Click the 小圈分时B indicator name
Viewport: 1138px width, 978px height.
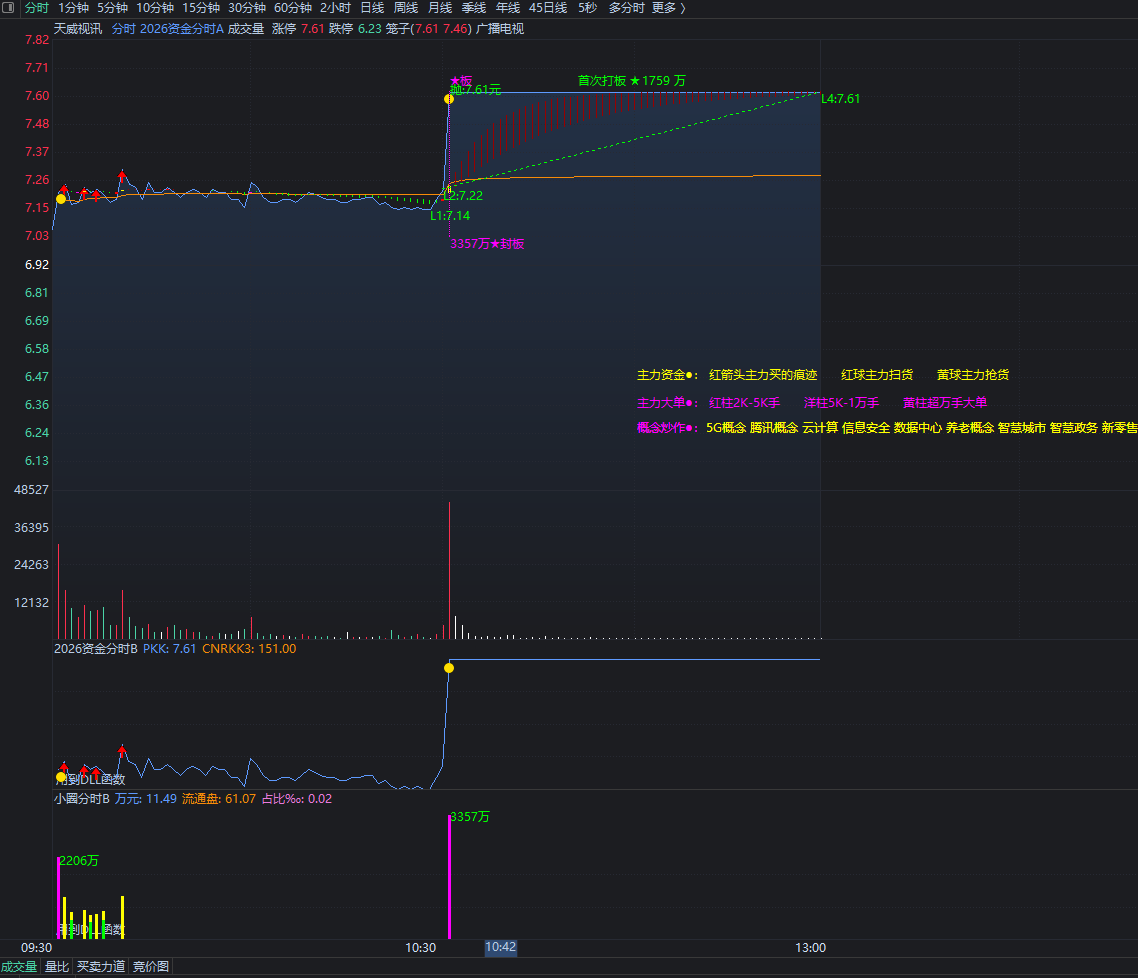pos(82,799)
